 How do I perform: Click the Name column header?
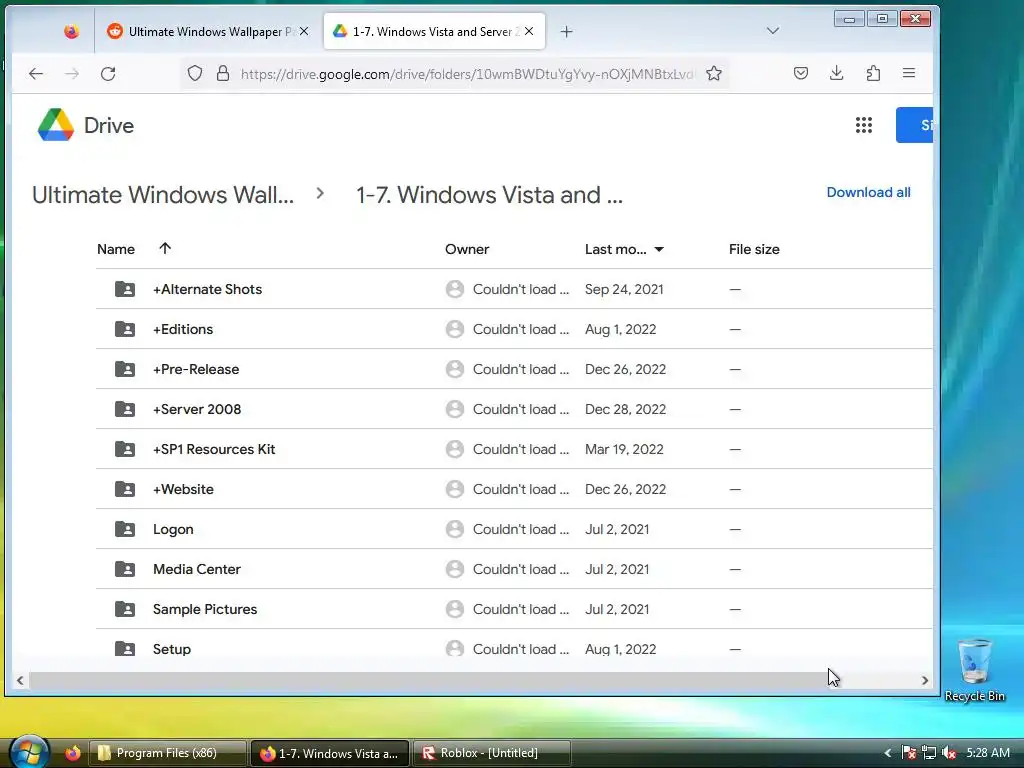(x=116, y=249)
